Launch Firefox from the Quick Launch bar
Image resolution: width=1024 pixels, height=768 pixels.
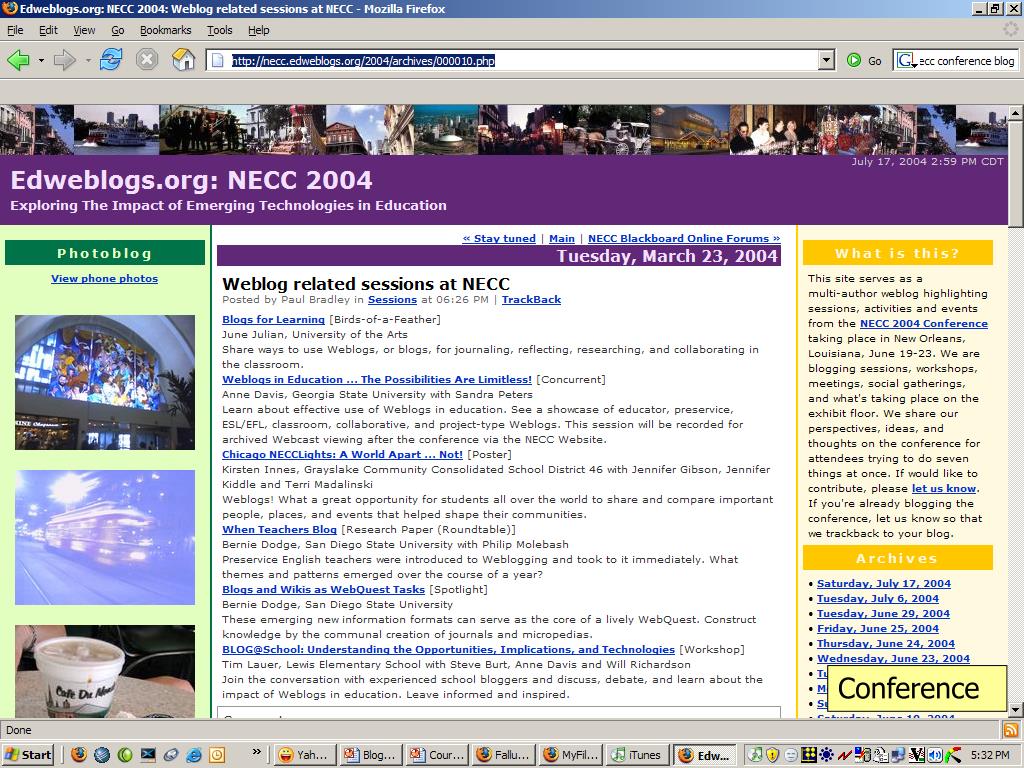79,755
